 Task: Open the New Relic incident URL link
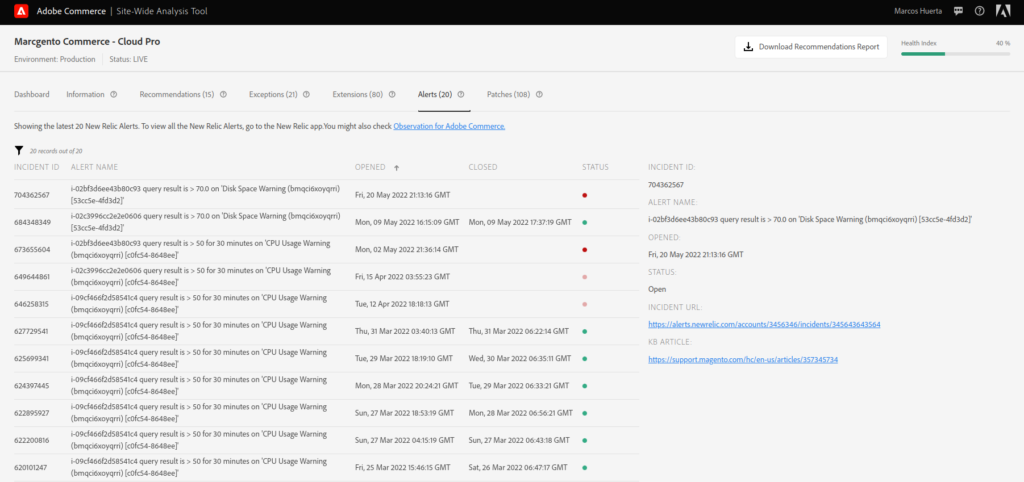pos(764,325)
